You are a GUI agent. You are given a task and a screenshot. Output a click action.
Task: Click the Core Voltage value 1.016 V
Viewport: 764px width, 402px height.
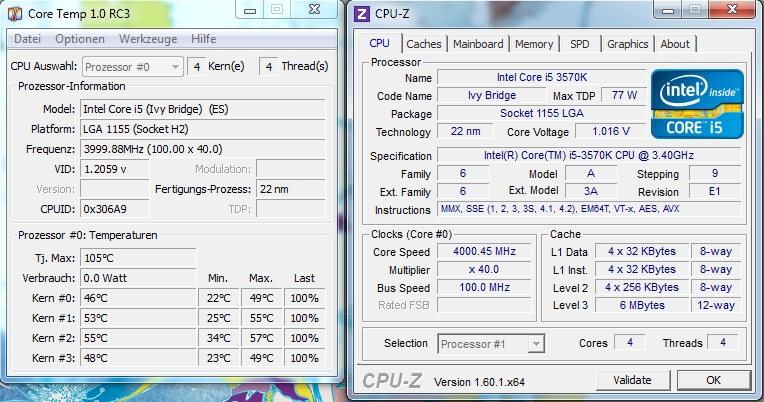(x=611, y=131)
